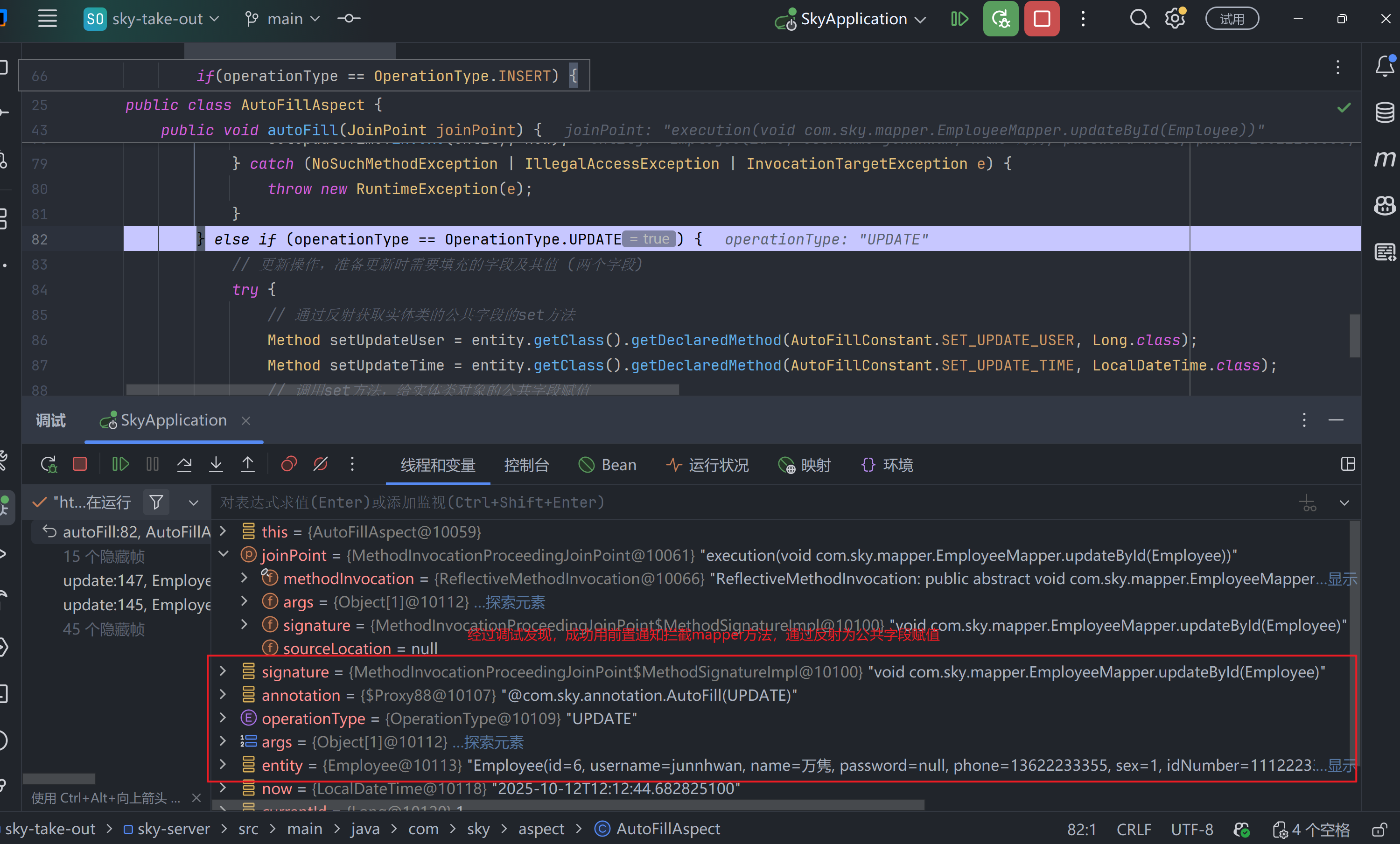Expand the entity variable node

tap(223, 765)
